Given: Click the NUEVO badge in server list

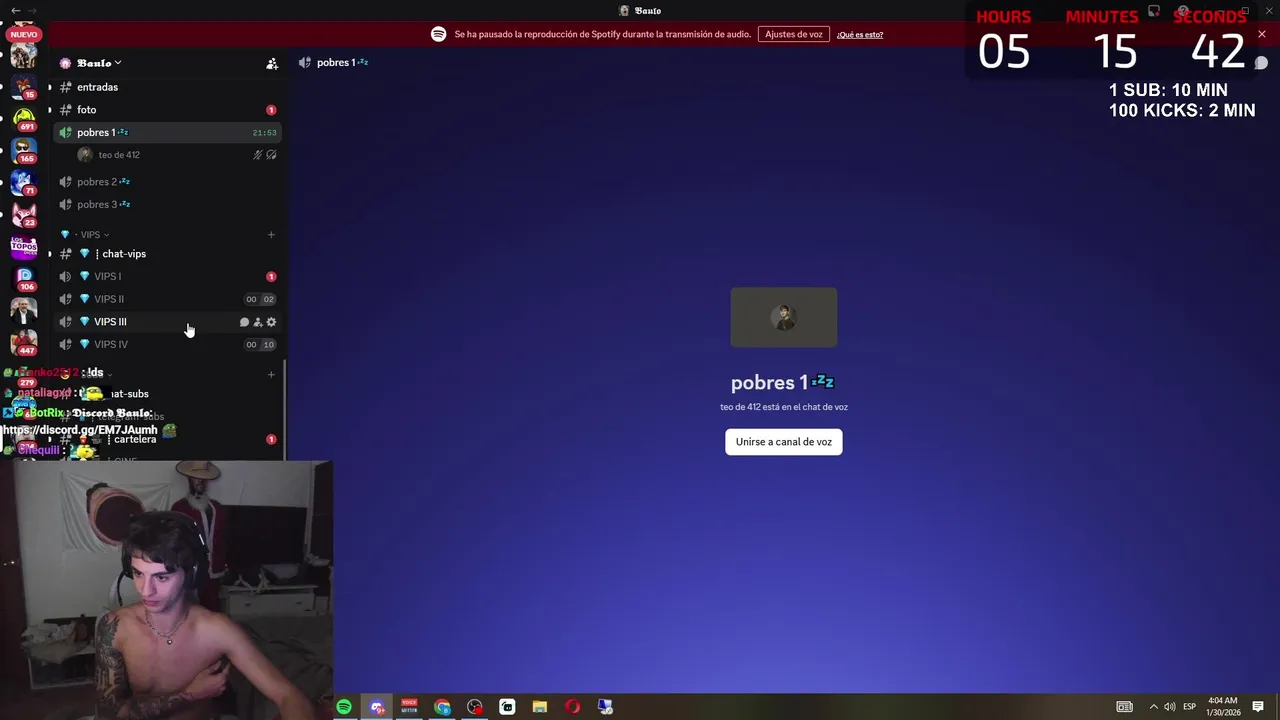Looking at the screenshot, I should (x=24, y=34).
